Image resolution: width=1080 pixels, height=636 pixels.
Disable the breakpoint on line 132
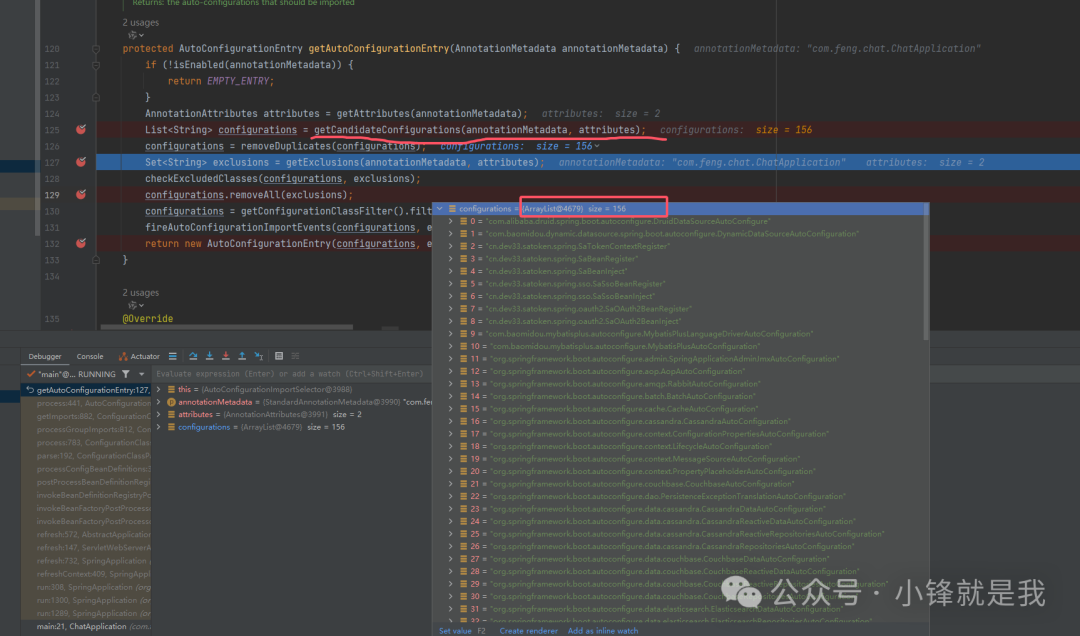pos(81,243)
